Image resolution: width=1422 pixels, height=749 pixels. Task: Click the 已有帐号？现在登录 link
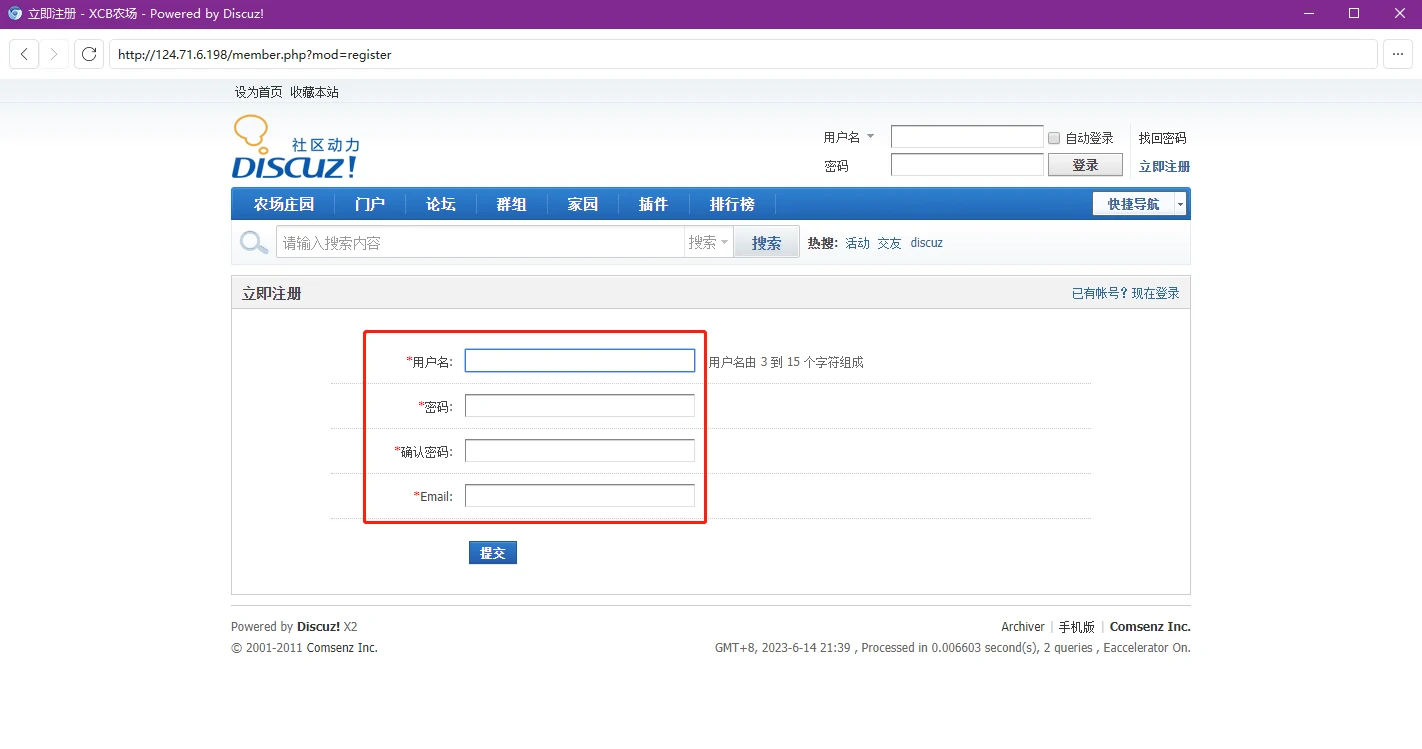point(1125,293)
